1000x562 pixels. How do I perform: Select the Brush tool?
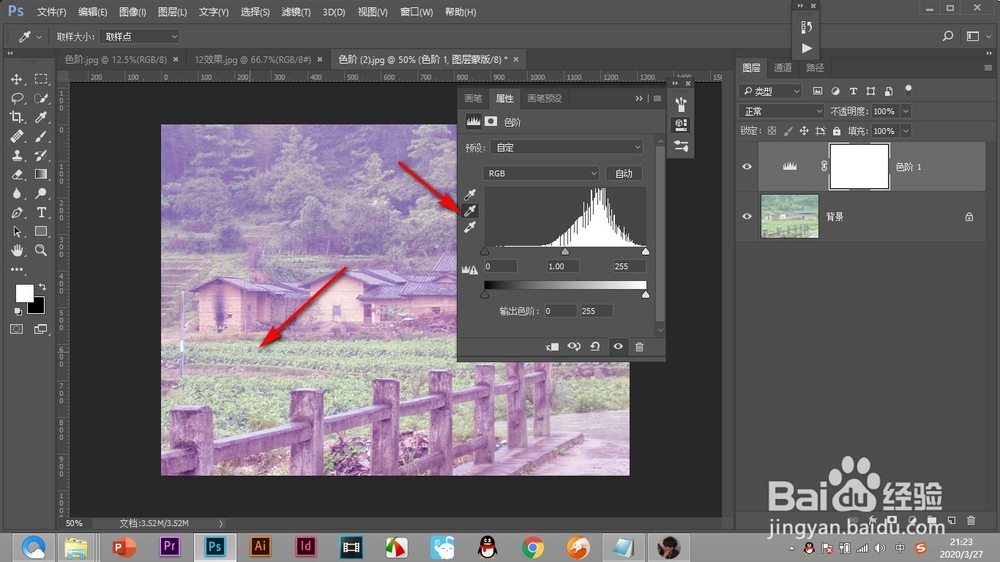coord(41,136)
